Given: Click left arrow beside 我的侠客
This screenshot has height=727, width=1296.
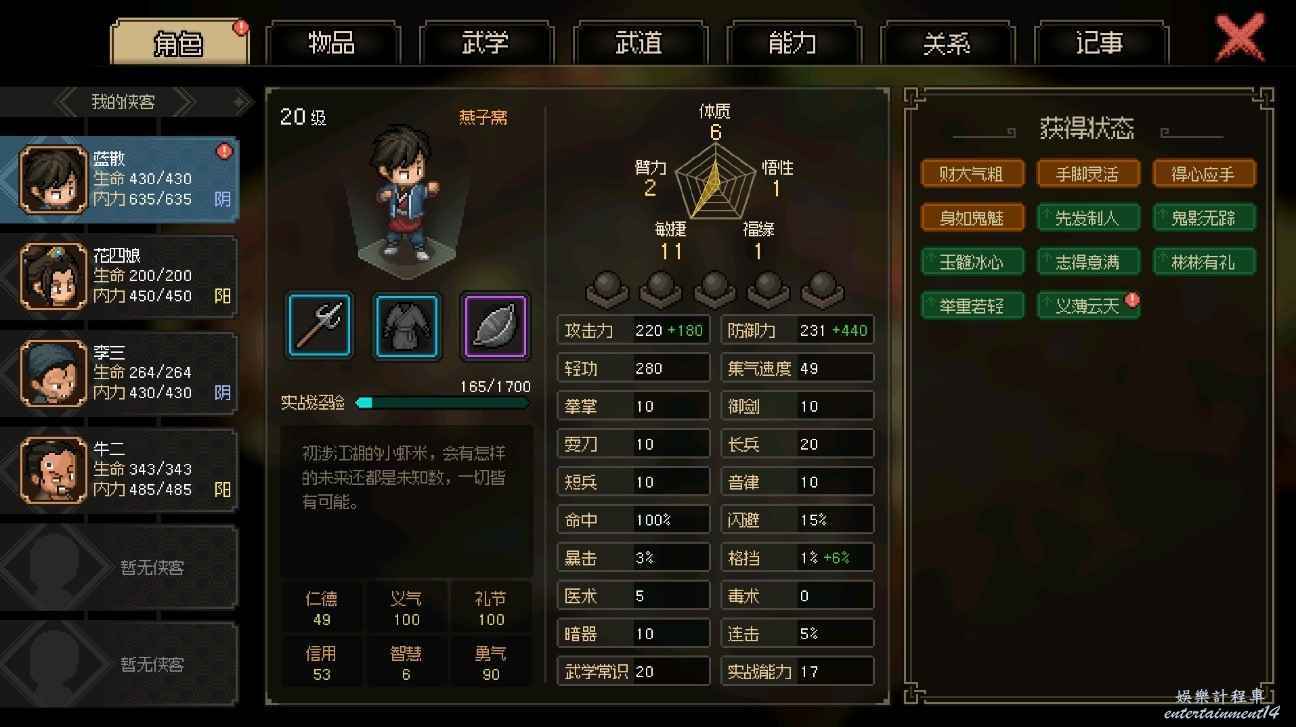Looking at the screenshot, I should point(66,101).
